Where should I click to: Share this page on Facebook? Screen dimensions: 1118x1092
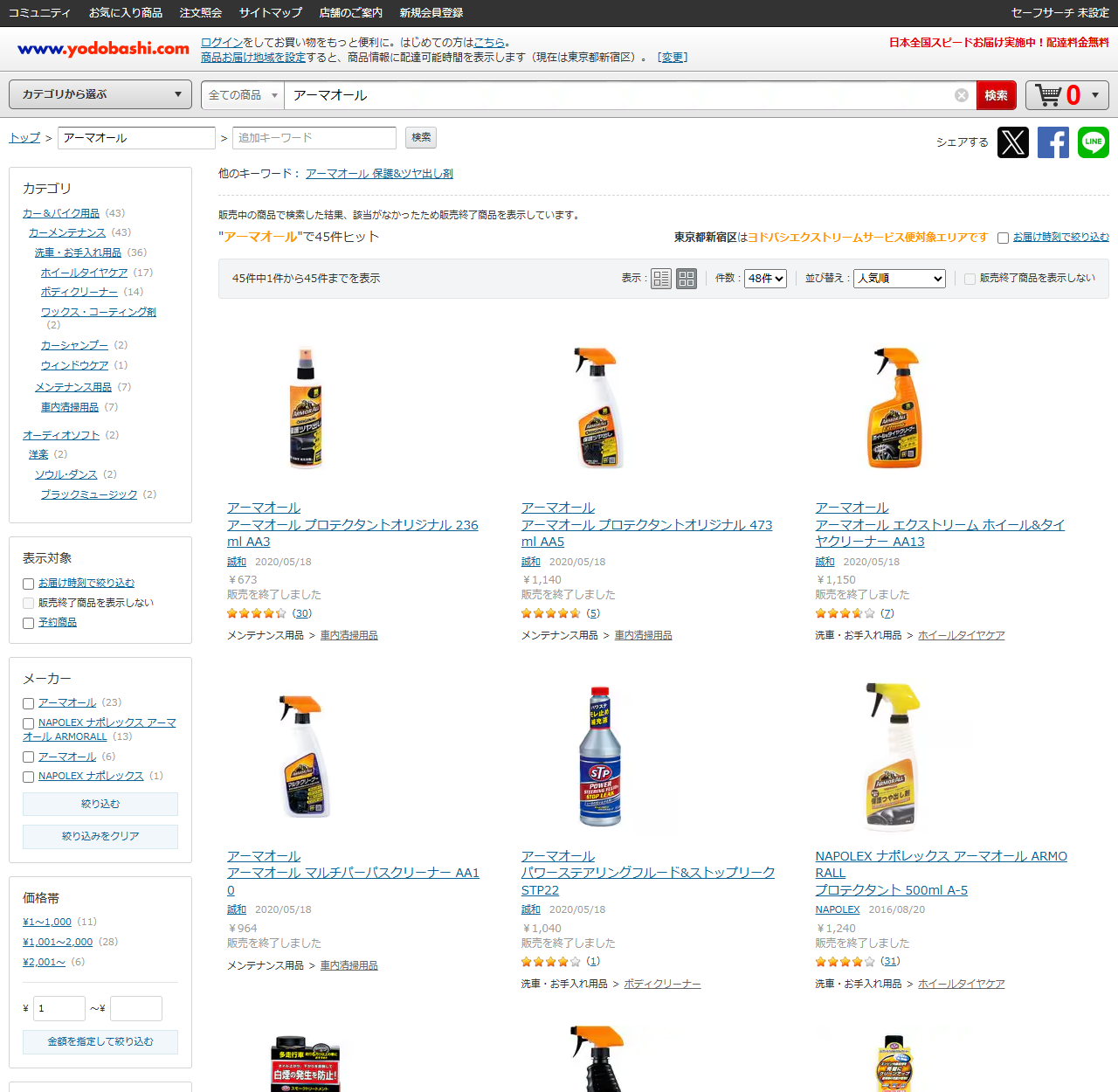click(1053, 142)
